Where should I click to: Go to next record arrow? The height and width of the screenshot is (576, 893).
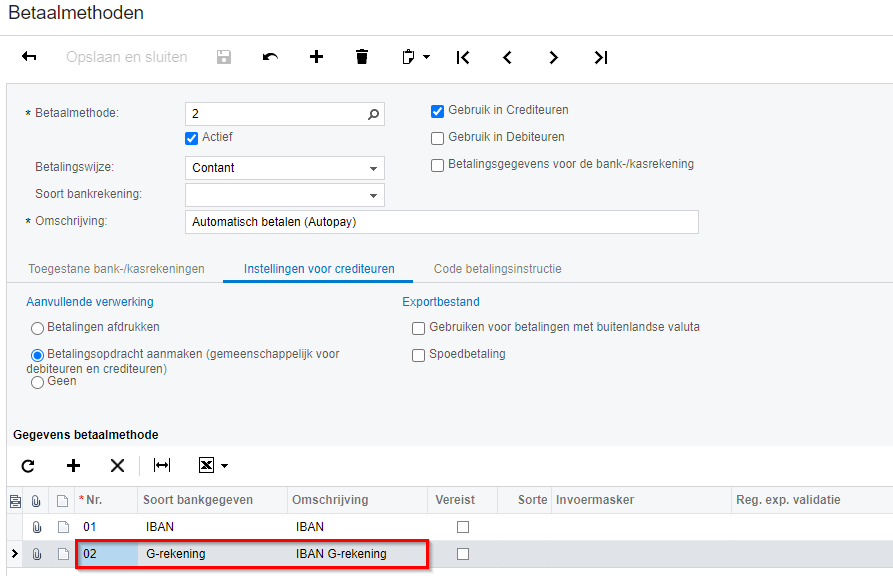coord(553,57)
